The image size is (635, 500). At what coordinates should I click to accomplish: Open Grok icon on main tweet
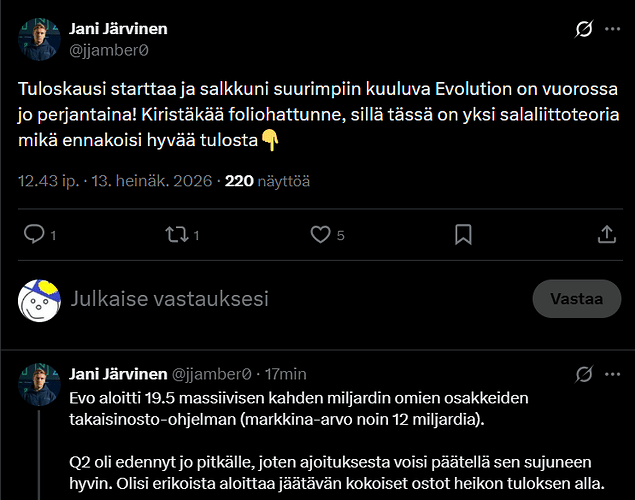[x=584, y=29]
